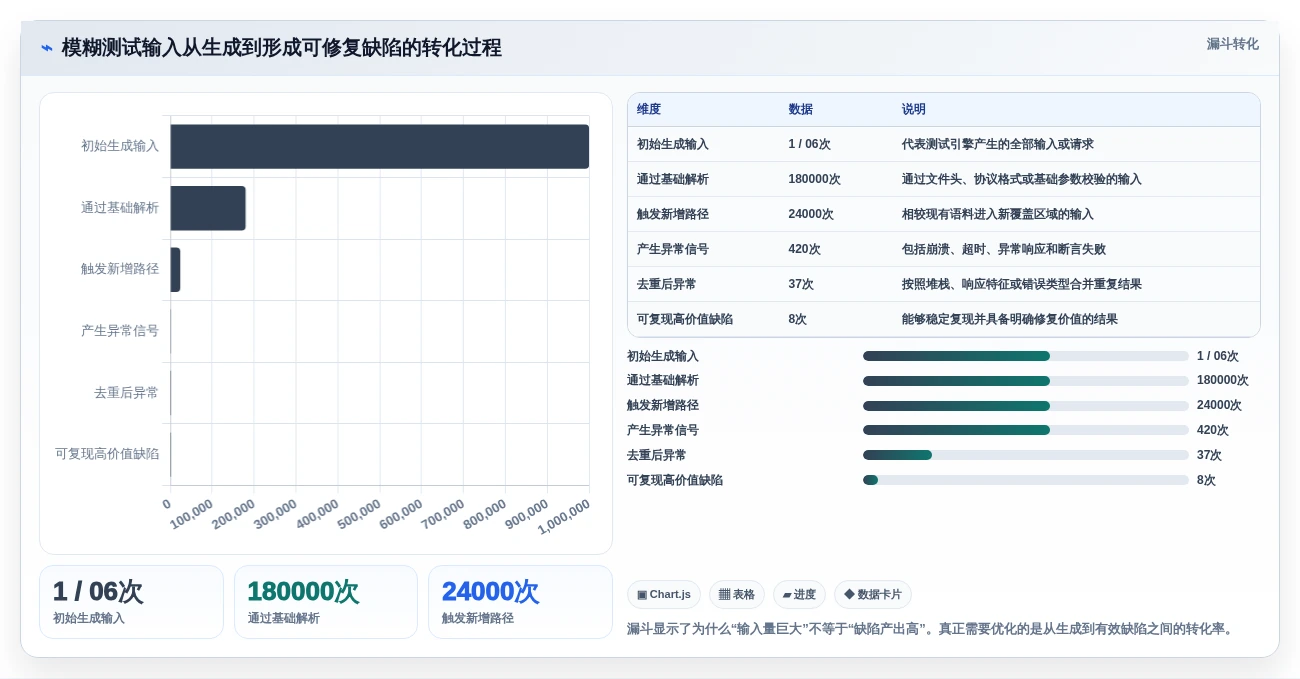Click the 500,000 x-axis tick label
This screenshot has height=679, width=1300.
point(360,514)
